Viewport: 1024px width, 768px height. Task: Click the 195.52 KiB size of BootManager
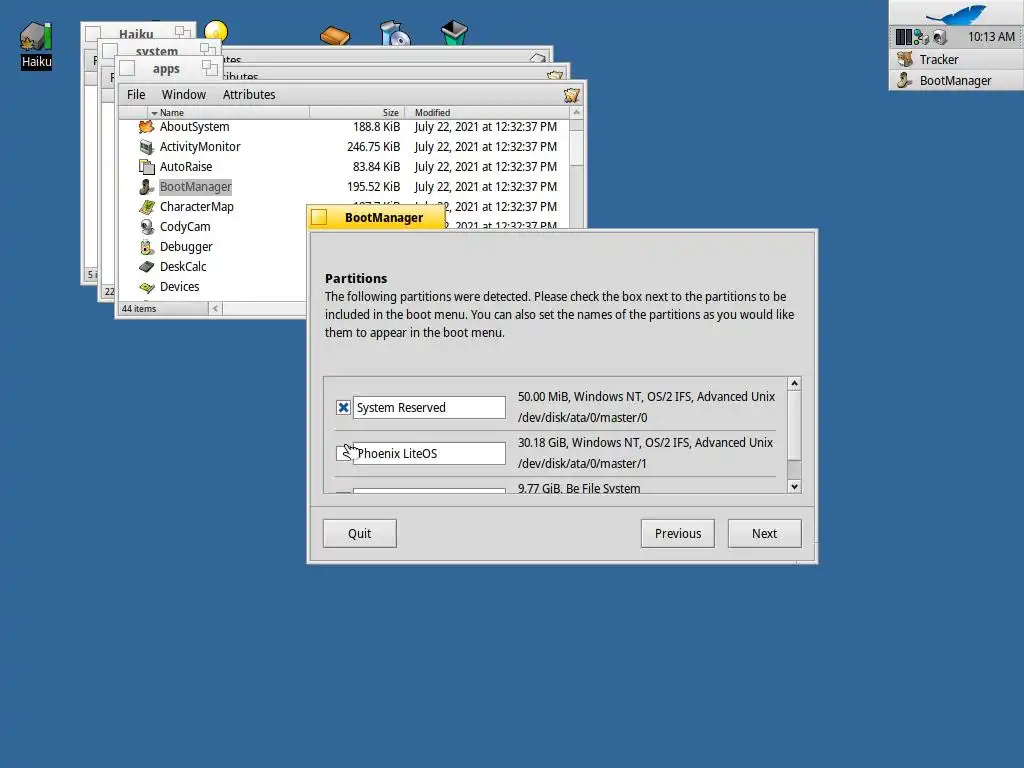click(x=374, y=187)
